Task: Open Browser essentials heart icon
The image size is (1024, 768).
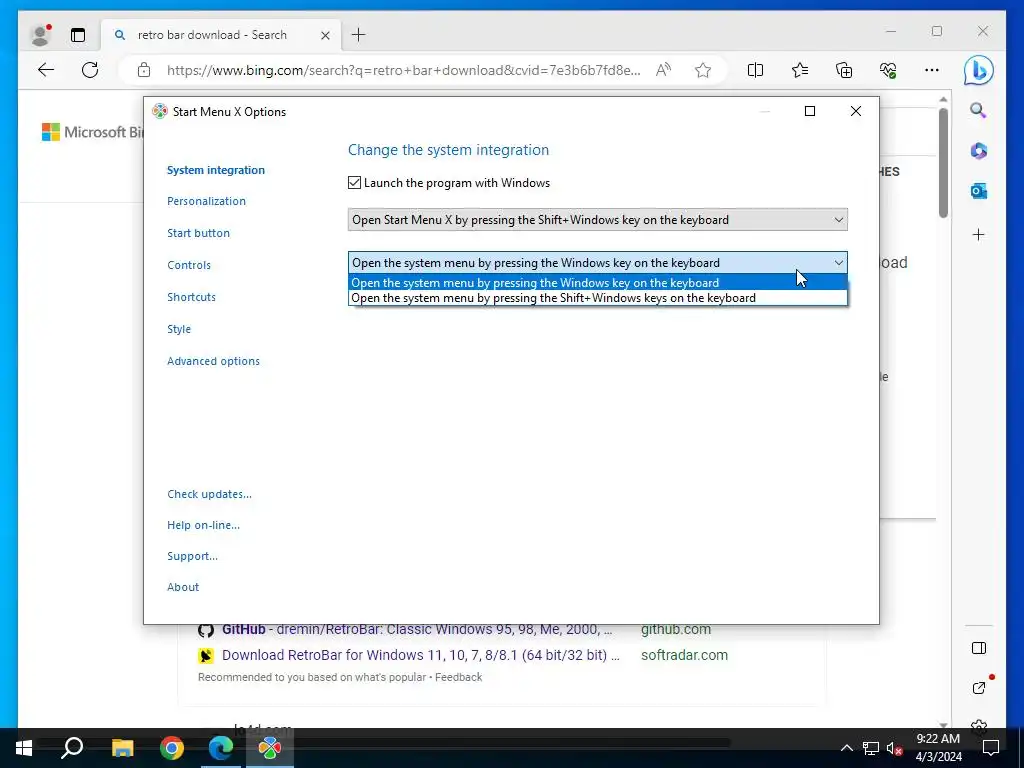Action: click(x=888, y=70)
